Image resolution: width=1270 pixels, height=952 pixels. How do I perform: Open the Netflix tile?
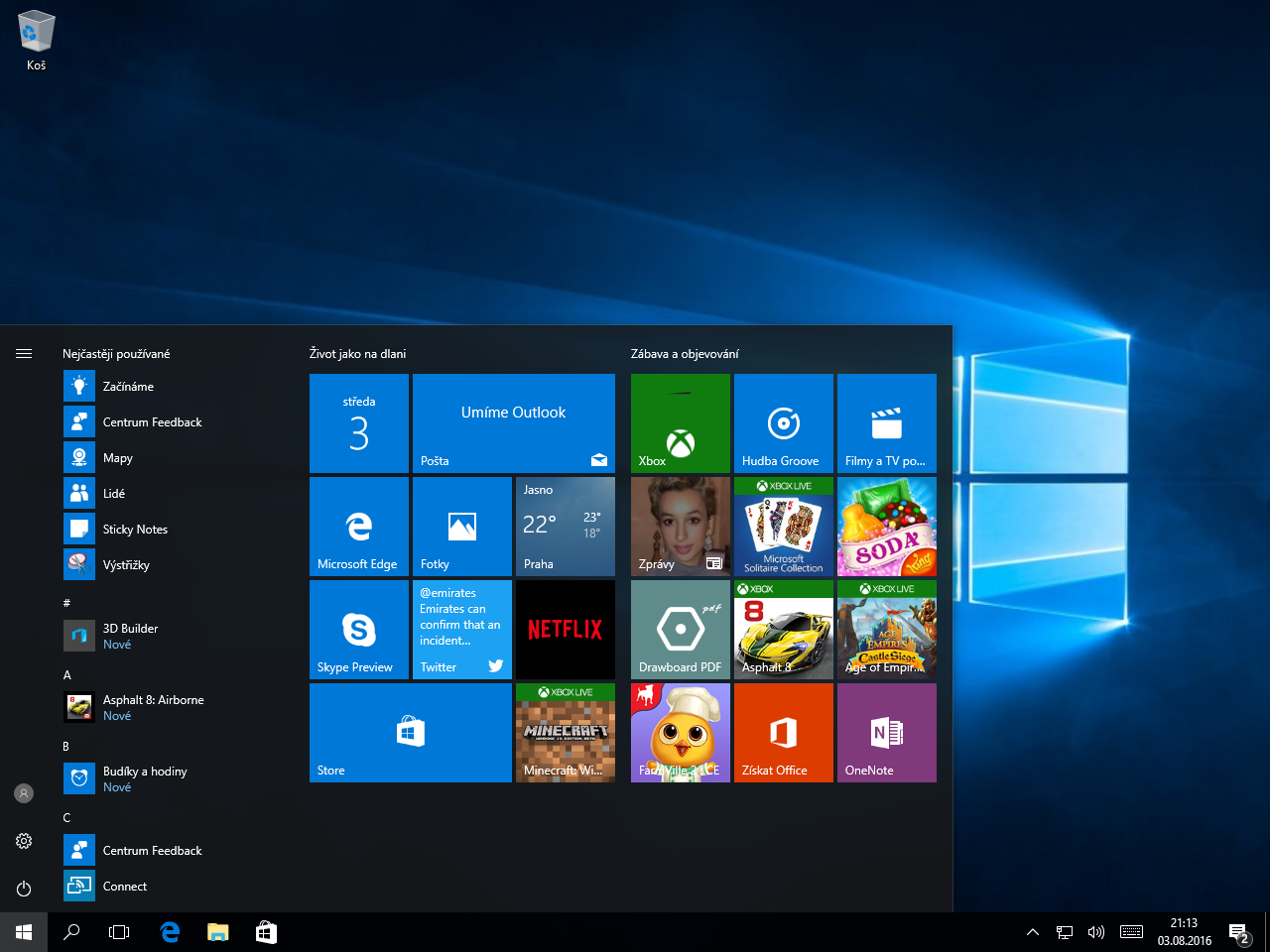[566, 630]
